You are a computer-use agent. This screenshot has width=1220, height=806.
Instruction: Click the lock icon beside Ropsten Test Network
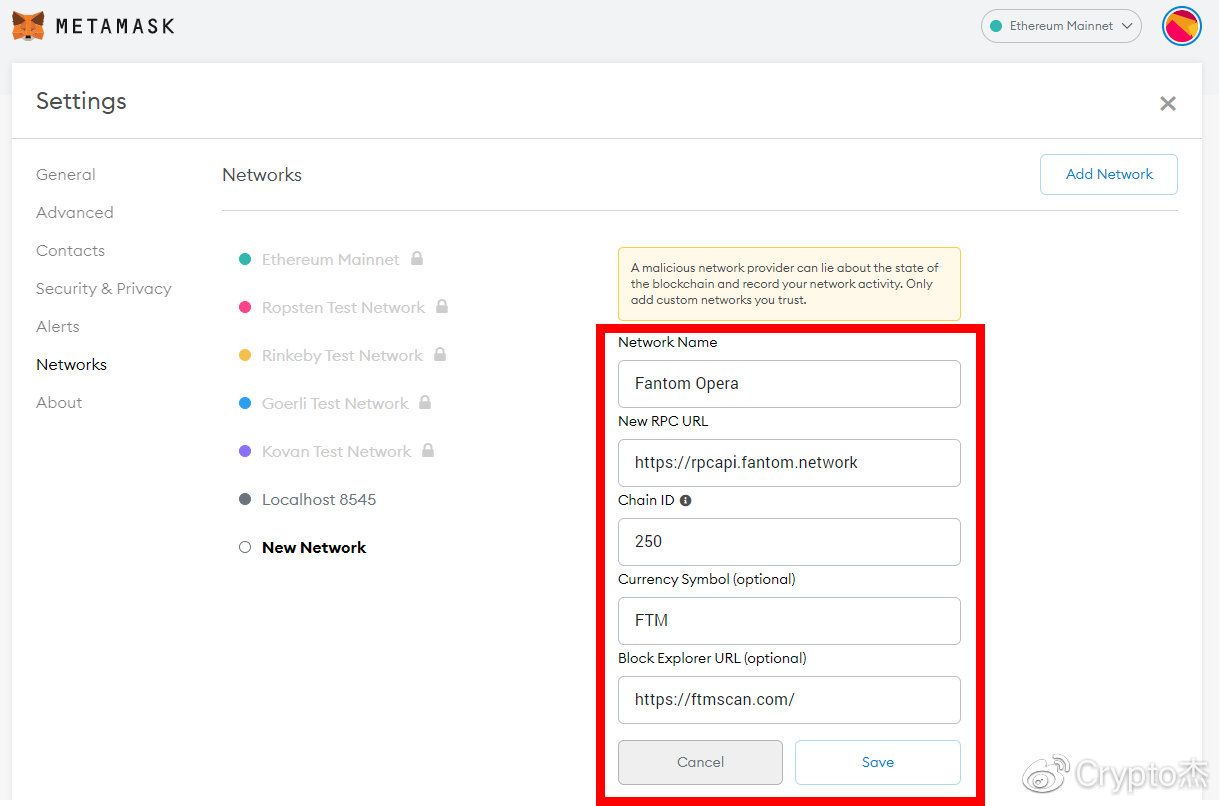(x=442, y=306)
